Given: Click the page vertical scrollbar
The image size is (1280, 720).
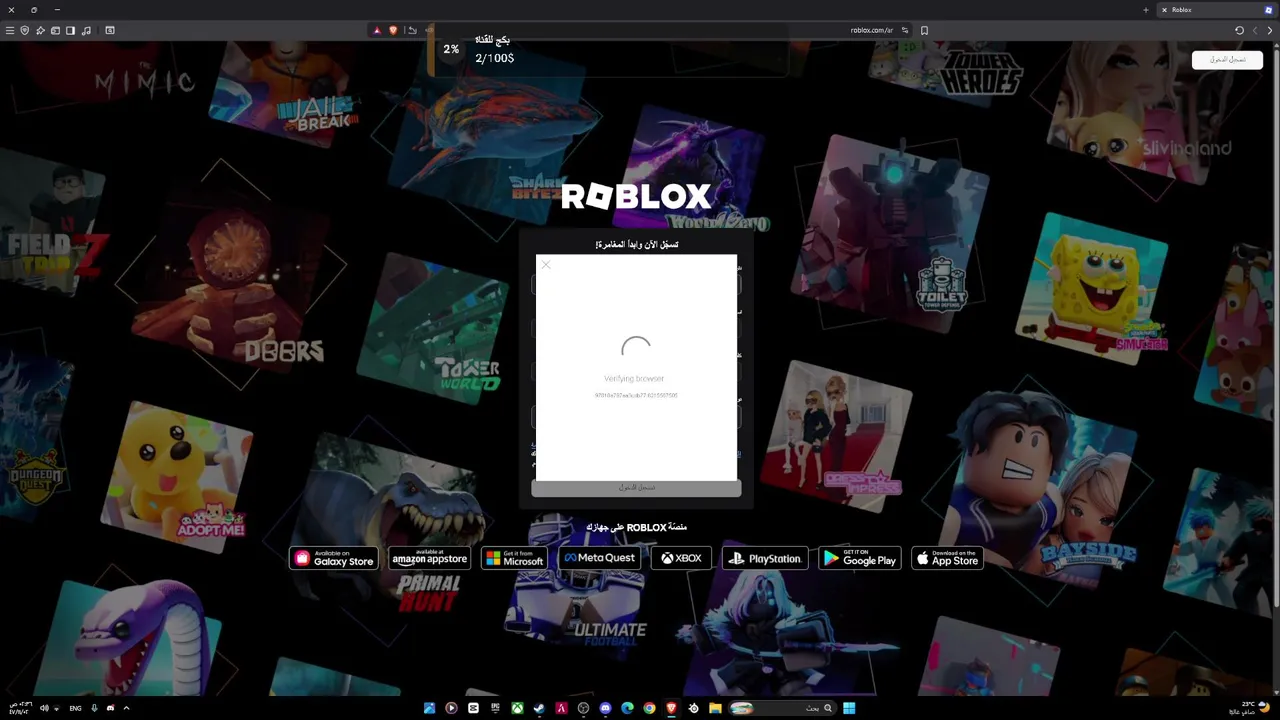Looking at the screenshot, I should [1276, 370].
